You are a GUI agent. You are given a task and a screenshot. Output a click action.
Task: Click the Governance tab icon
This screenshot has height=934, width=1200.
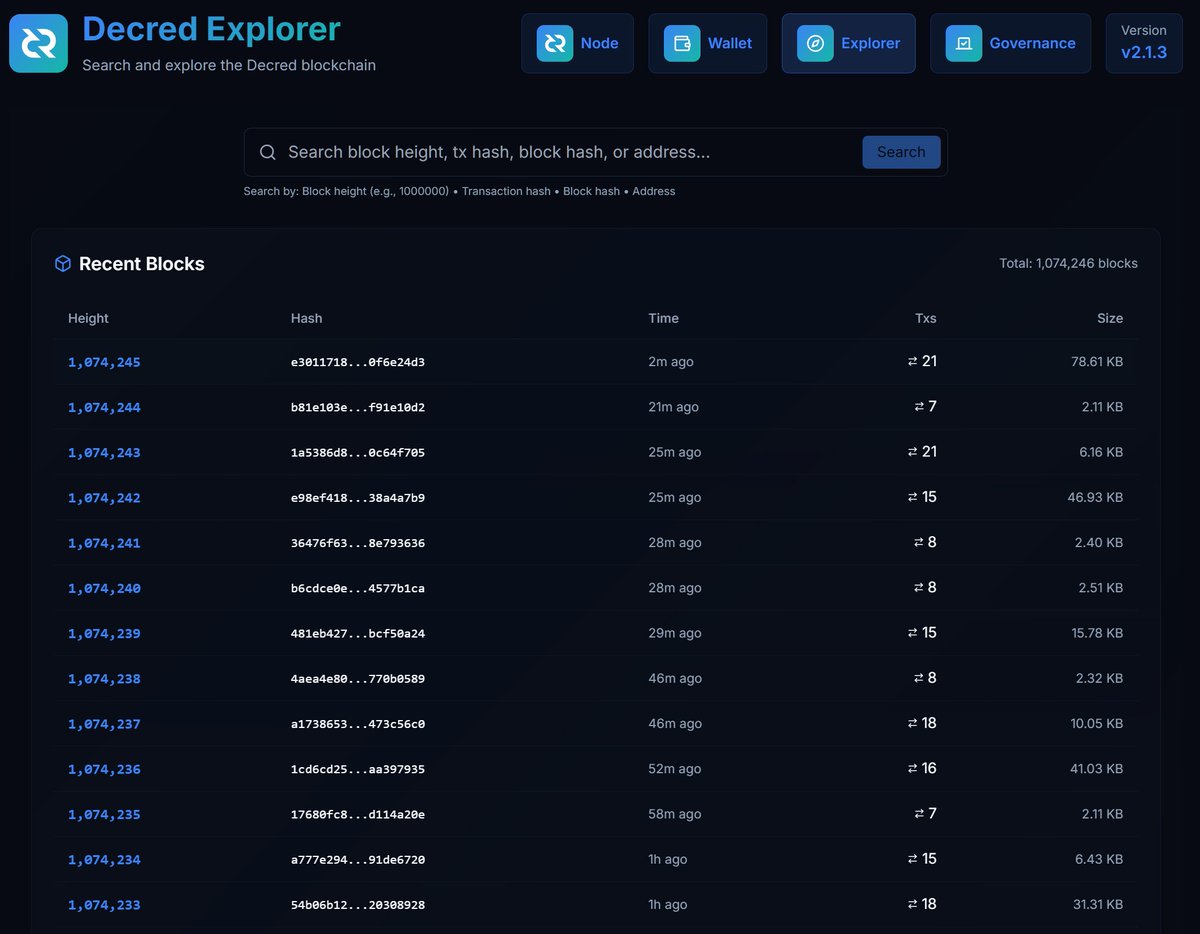click(x=964, y=43)
